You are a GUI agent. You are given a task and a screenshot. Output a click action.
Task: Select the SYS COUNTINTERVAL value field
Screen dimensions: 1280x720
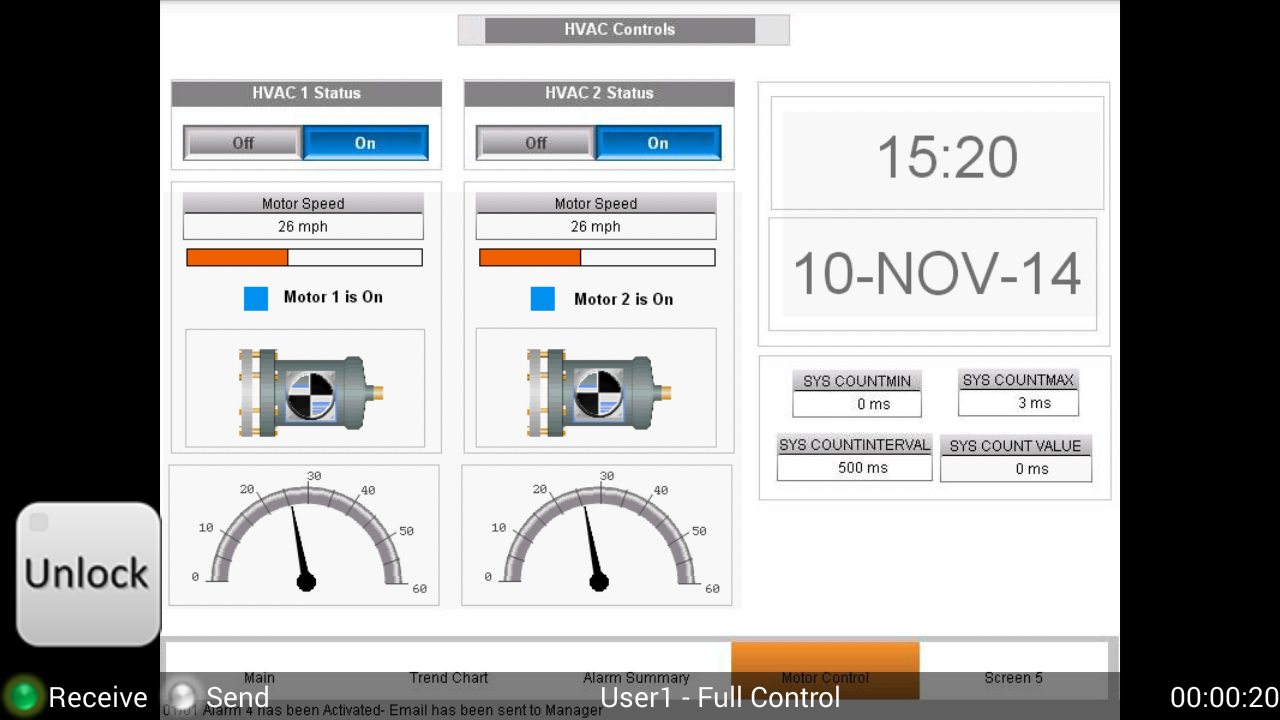coord(854,467)
